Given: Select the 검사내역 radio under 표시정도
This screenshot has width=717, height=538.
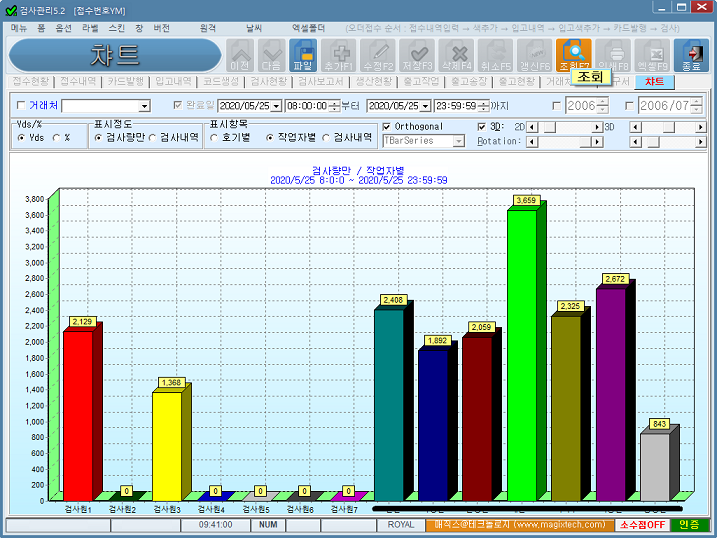Looking at the screenshot, I should 152,138.
